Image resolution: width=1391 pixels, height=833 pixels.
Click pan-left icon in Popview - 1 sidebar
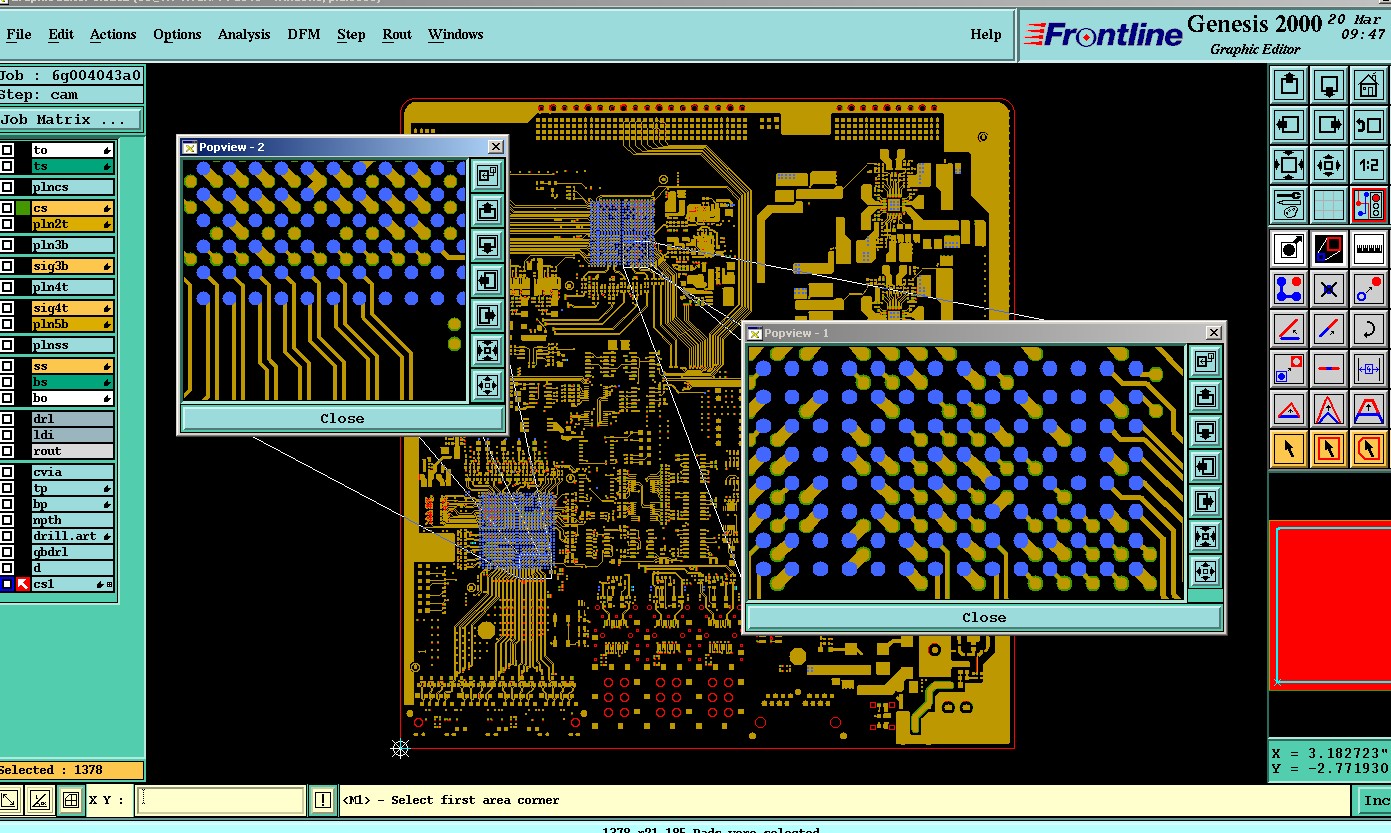click(1205, 466)
